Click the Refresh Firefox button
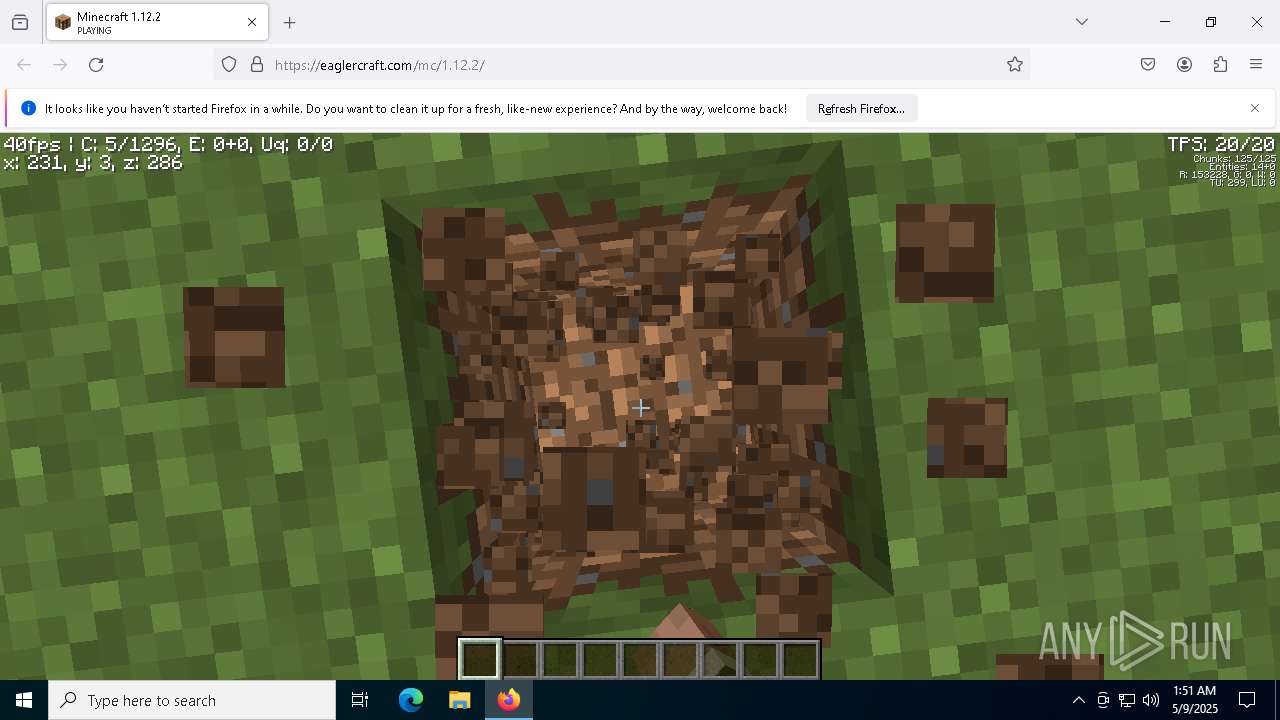The image size is (1280, 720). click(x=861, y=109)
